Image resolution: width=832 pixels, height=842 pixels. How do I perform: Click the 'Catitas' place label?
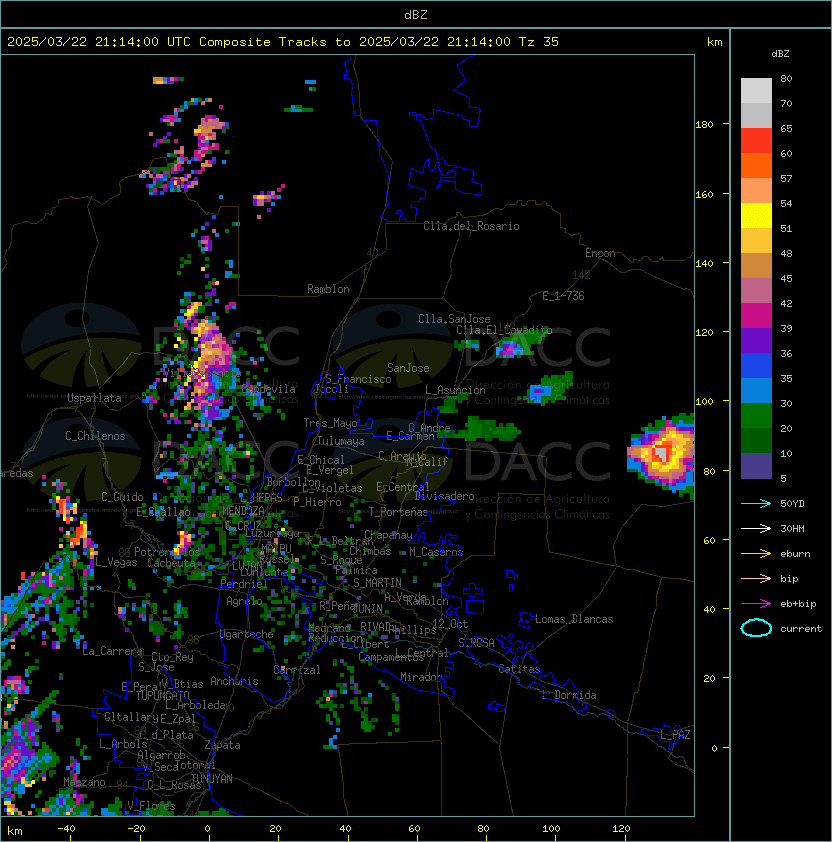pos(519,669)
